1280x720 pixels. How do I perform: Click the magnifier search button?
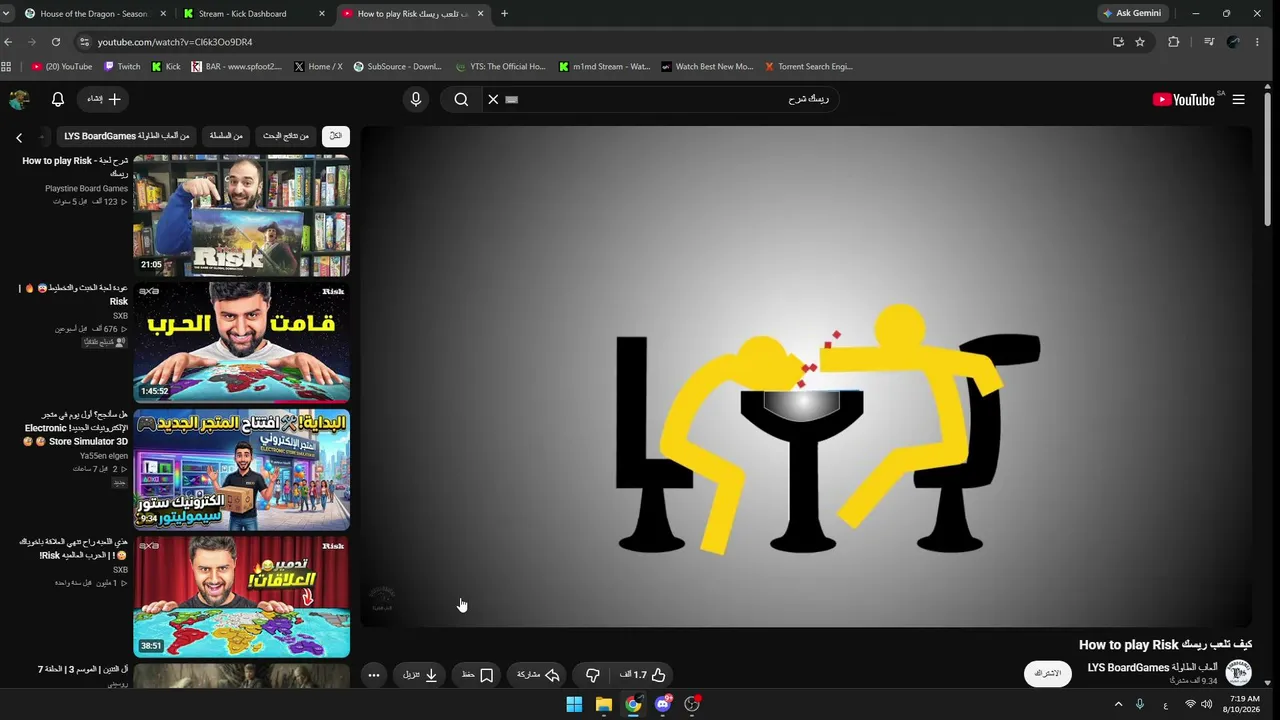pos(461,99)
